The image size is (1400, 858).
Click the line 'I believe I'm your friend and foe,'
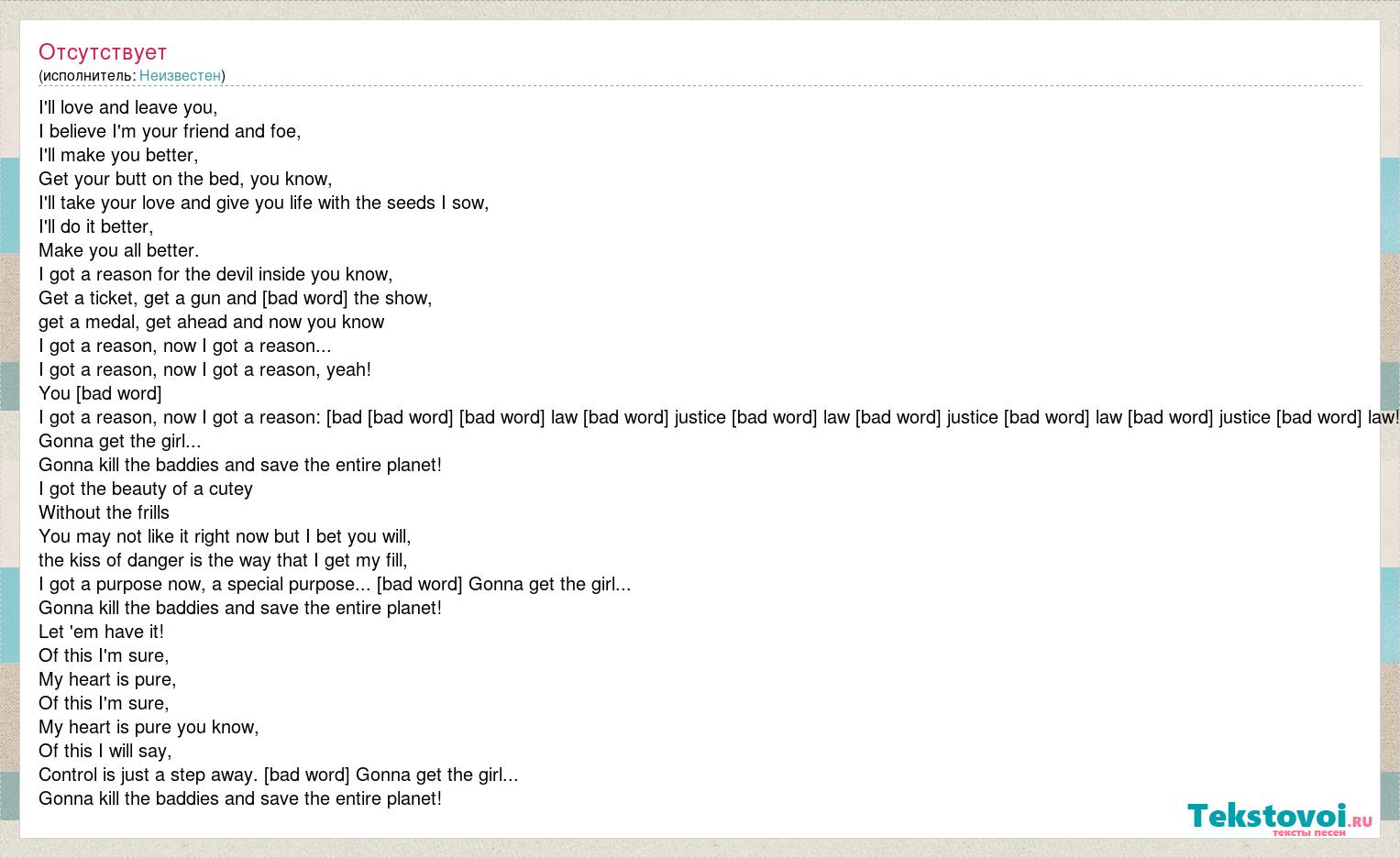(x=170, y=131)
